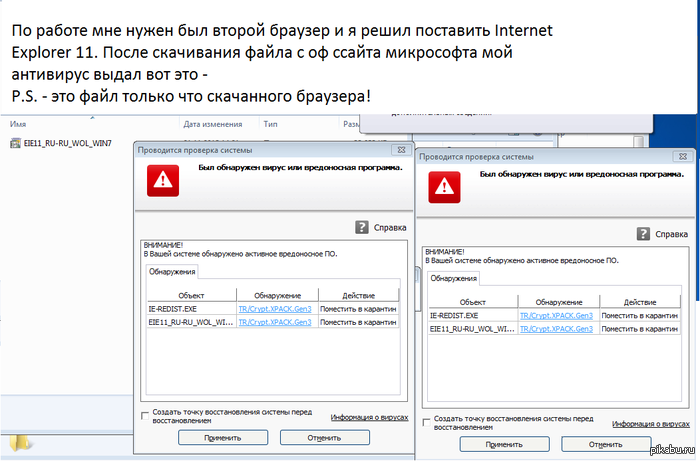The height and width of the screenshot is (461, 700).
Task: Sort by Объект column in left dialog
Action: (x=192, y=295)
